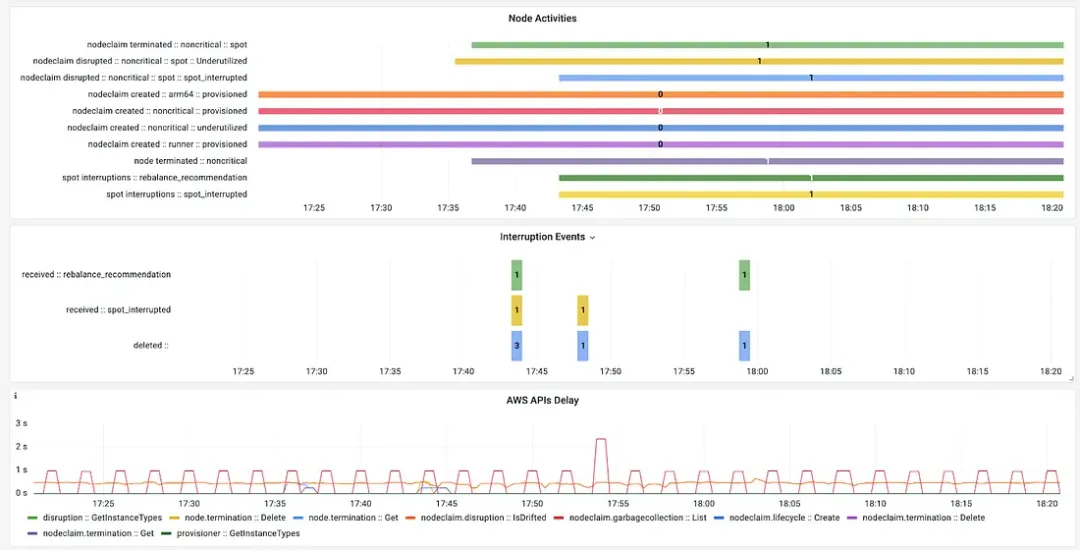Open the Node Activities panel title menu
This screenshot has height=550, width=1080.
pos(542,19)
